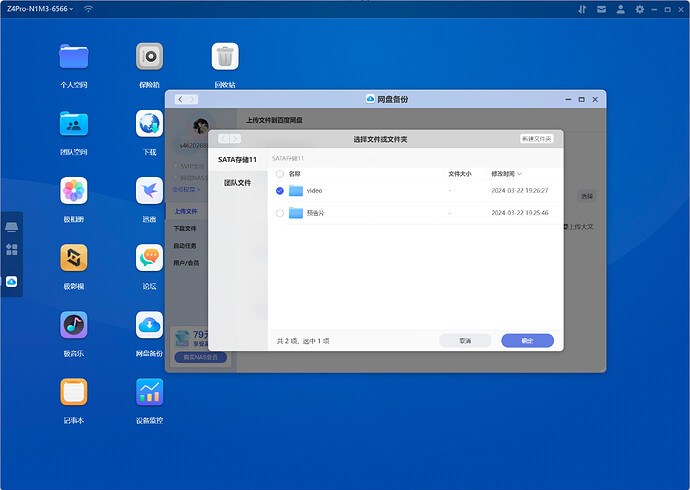Open the 设备监控 device monitor icon
Image resolution: width=690 pixels, height=490 pixels.
pos(149,392)
